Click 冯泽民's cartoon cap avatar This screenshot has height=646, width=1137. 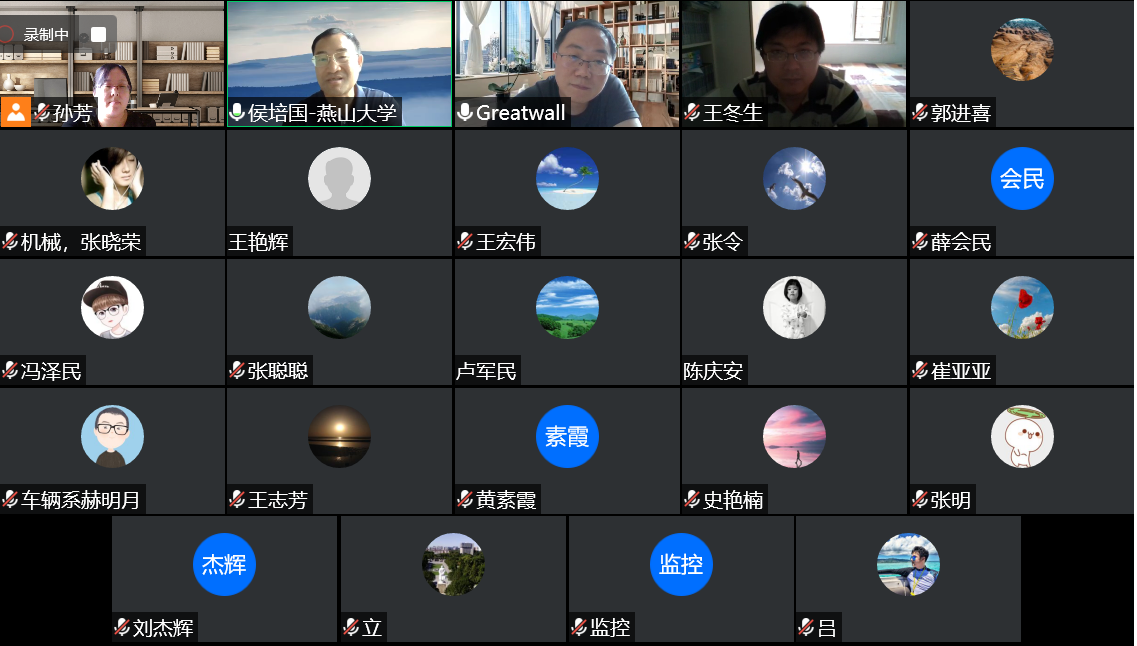112,307
